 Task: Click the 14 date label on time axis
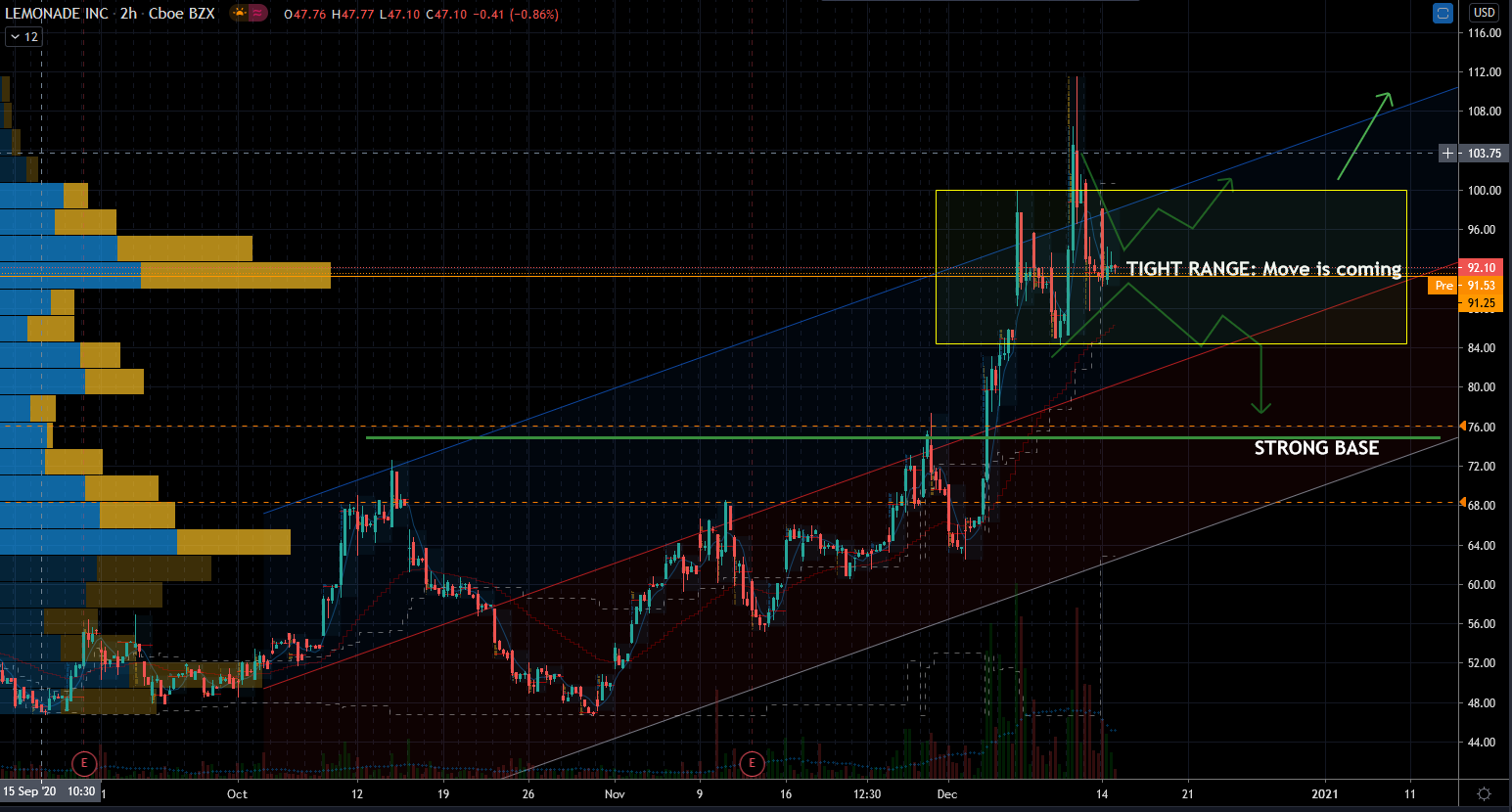1102,794
